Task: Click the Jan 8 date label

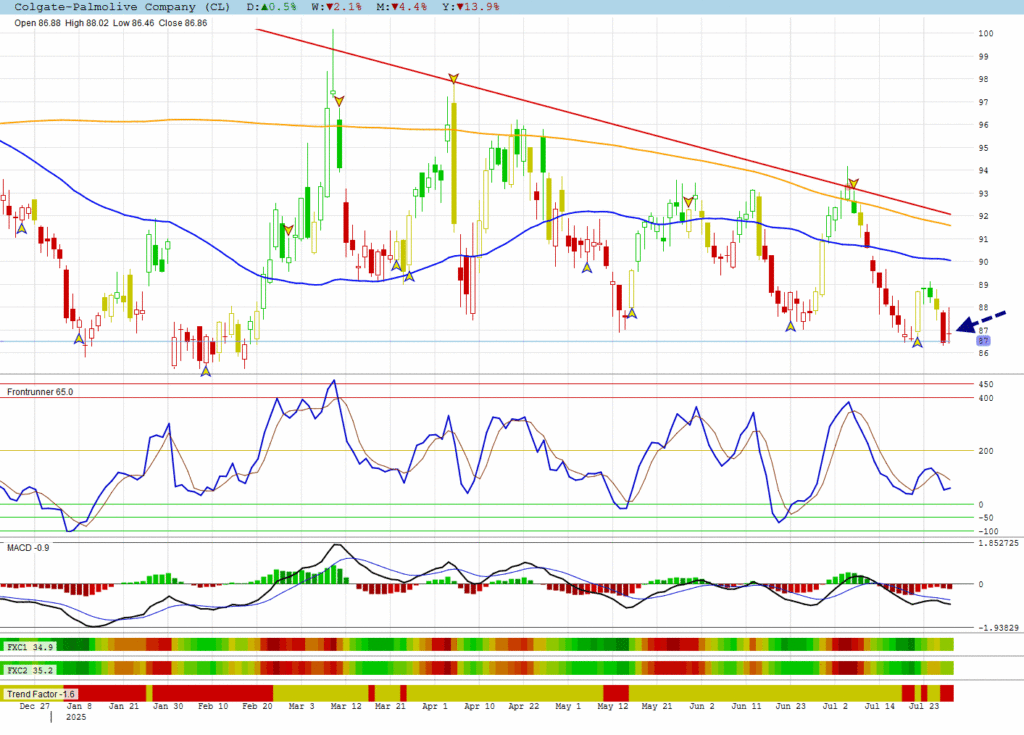Action: (80, 706)
